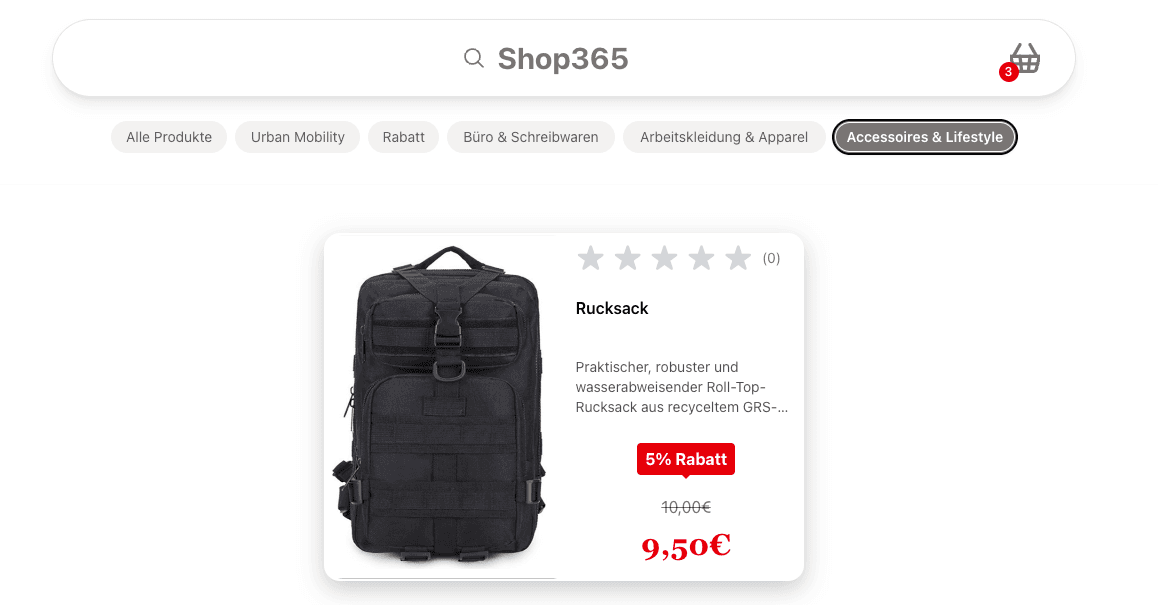Give the Rucksack five stars
This screenshot has width=1158, height=605.
coord(738,258)
